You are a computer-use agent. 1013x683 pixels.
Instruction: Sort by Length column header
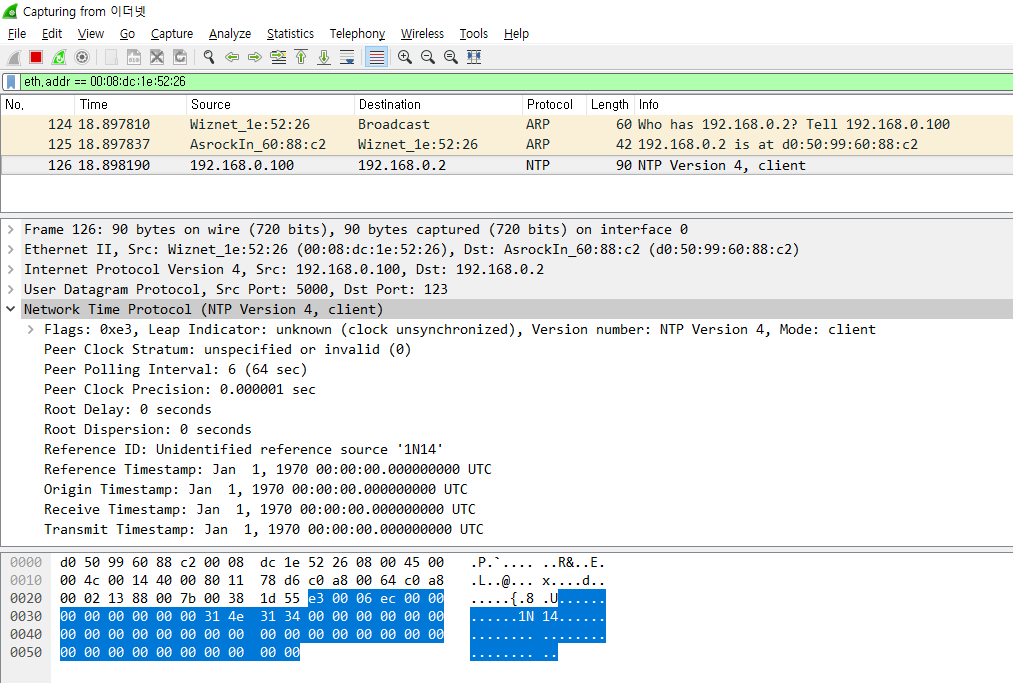pos(610,105)
